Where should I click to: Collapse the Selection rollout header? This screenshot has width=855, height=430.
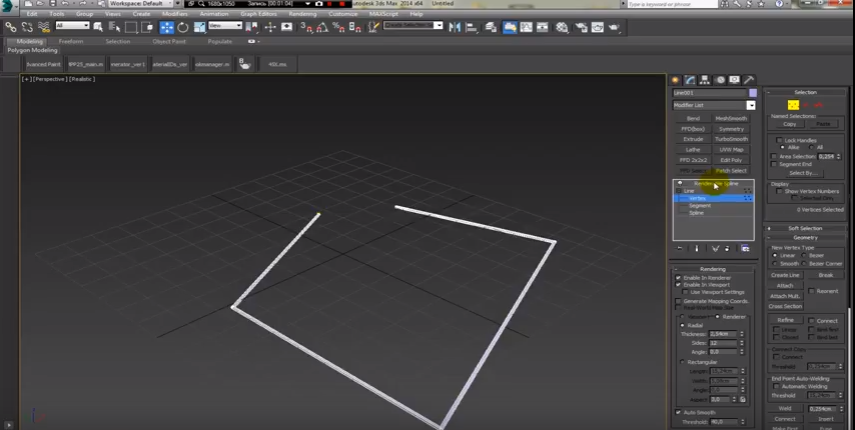coord(805,92)
